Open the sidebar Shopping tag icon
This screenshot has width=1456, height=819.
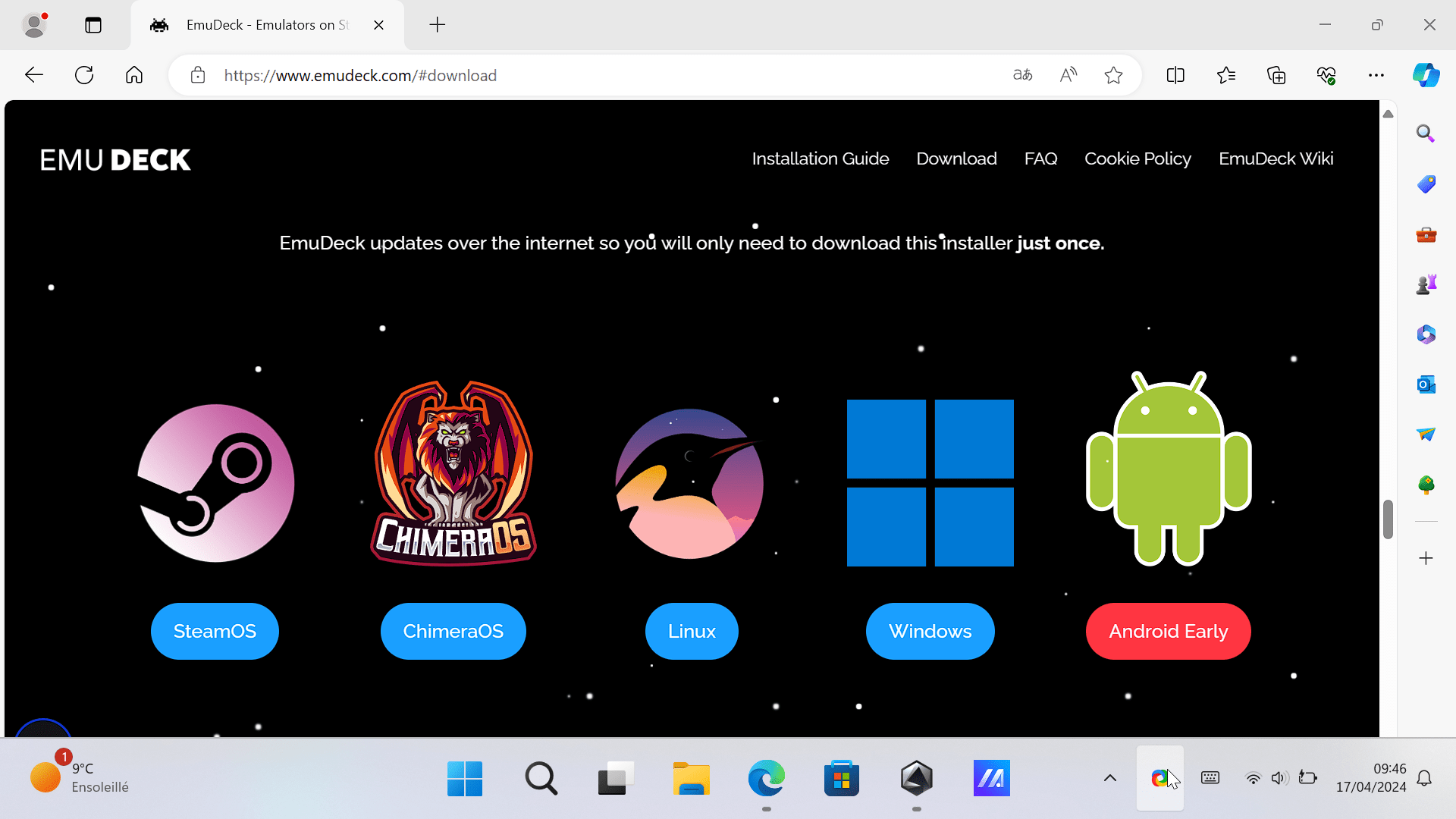tap(1426, 184)
